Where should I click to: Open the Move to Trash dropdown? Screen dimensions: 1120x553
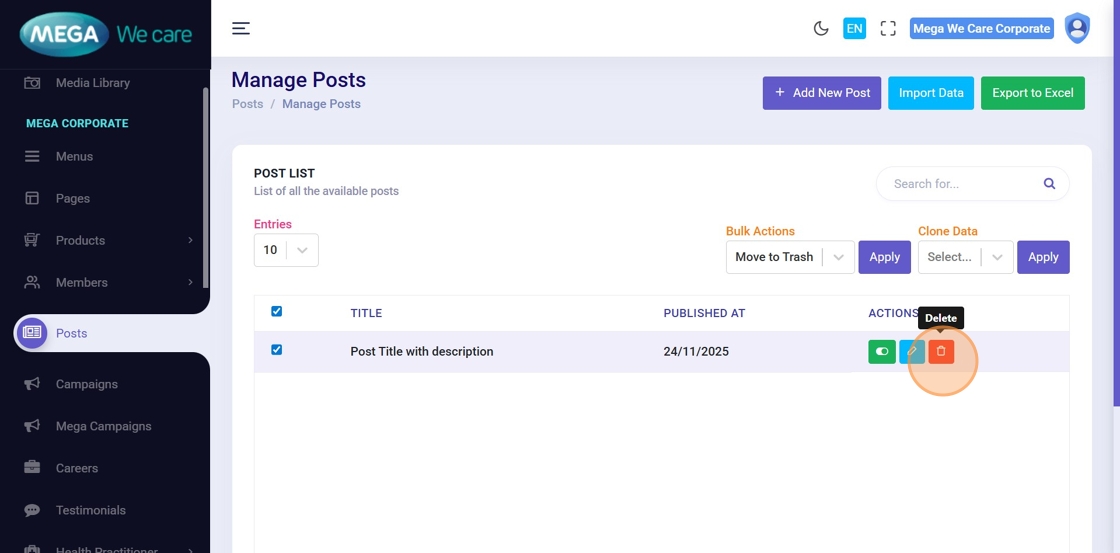(x=789, y=257)
